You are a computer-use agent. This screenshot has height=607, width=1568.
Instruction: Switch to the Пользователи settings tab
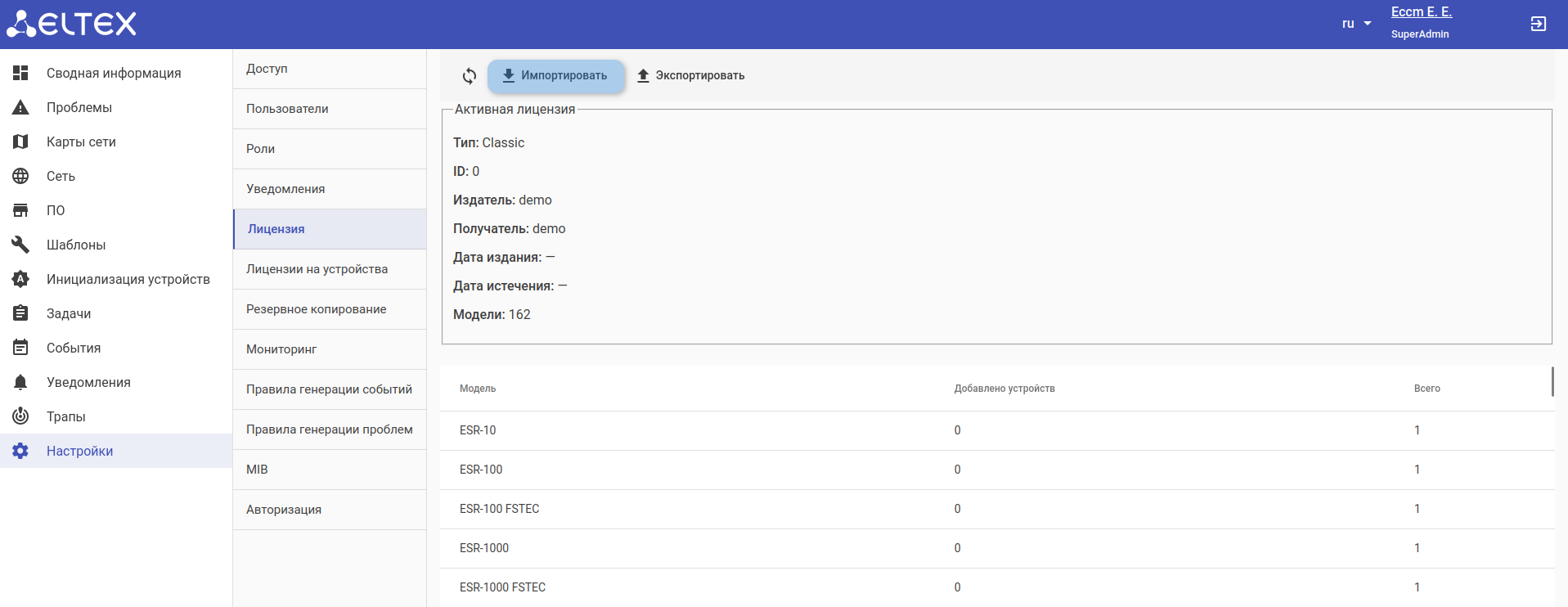pos(287,109)
